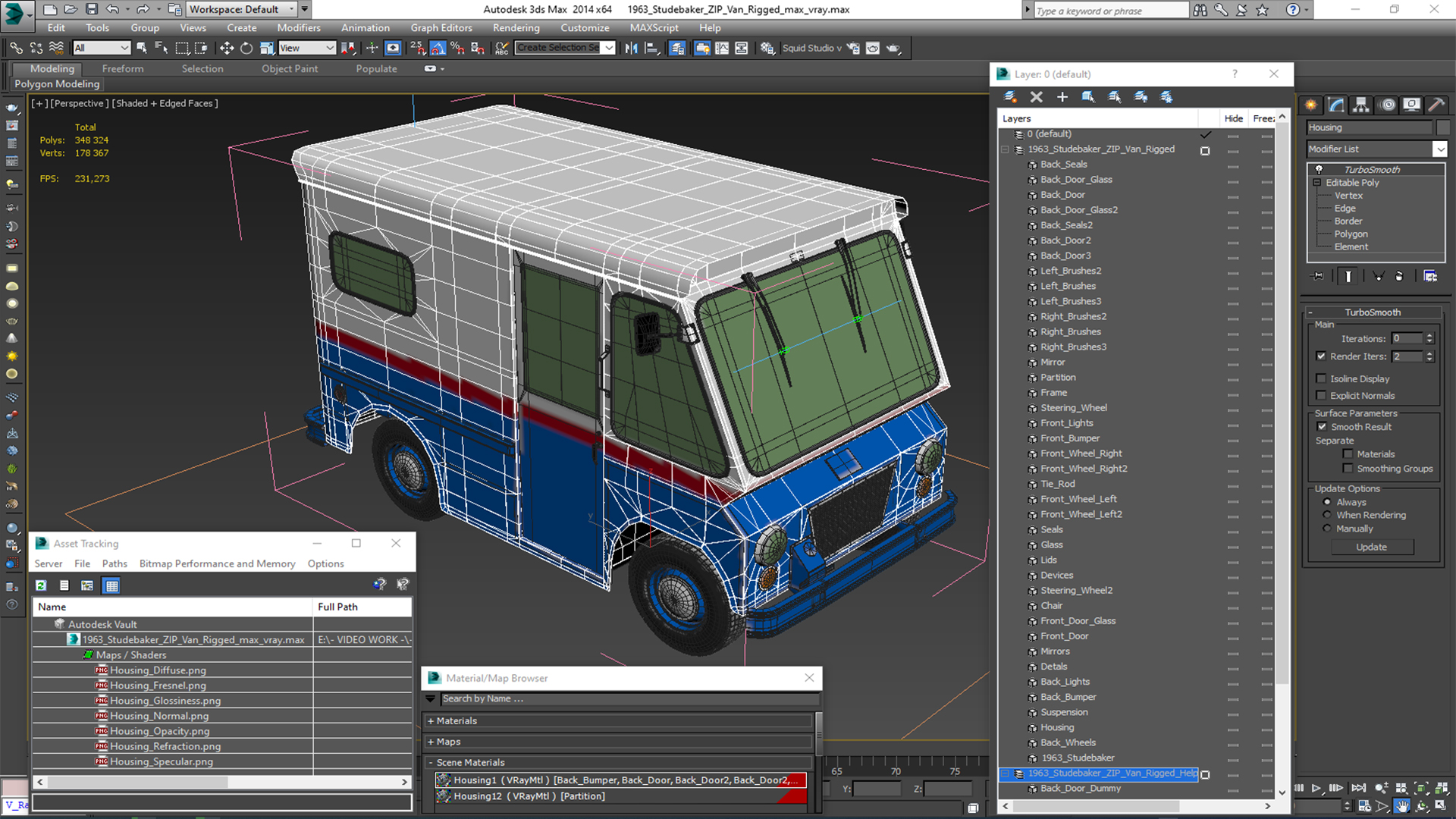The width and height of the screenshot is (1456, 819).
Task: Open the Motion command panel tab
Action: point(1387,105)
